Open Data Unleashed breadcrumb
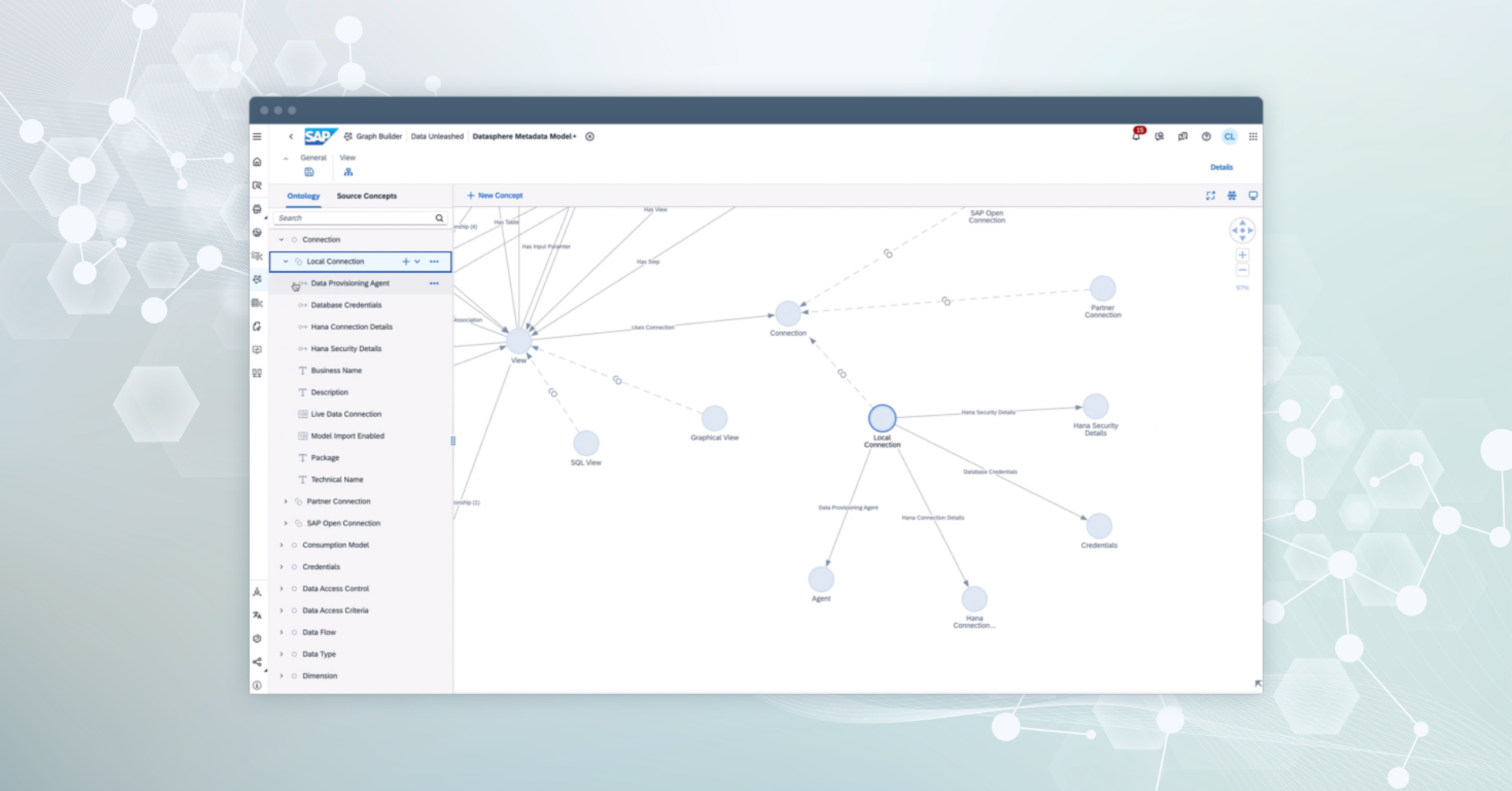Viewport: 1512px width, 791px height. pos(437,137)
